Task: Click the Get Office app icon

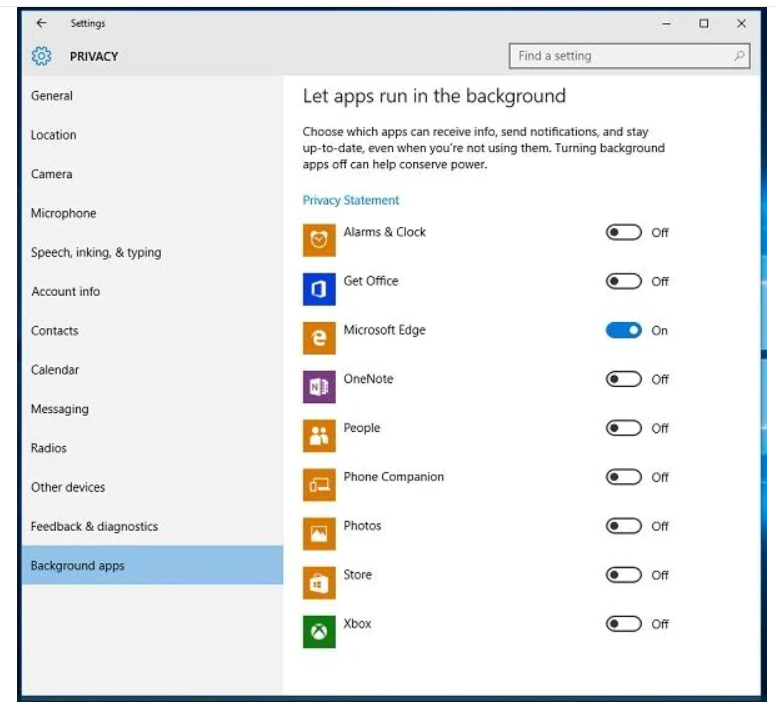Action: [x=319, y=289]
